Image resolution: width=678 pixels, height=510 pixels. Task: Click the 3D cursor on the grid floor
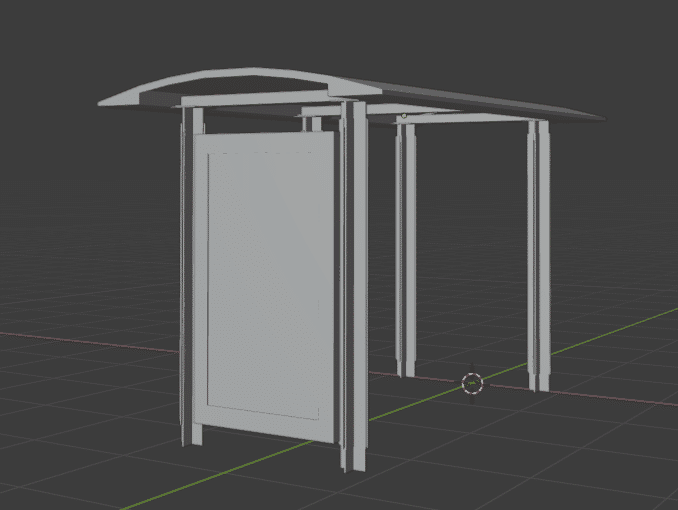[472, 382]
